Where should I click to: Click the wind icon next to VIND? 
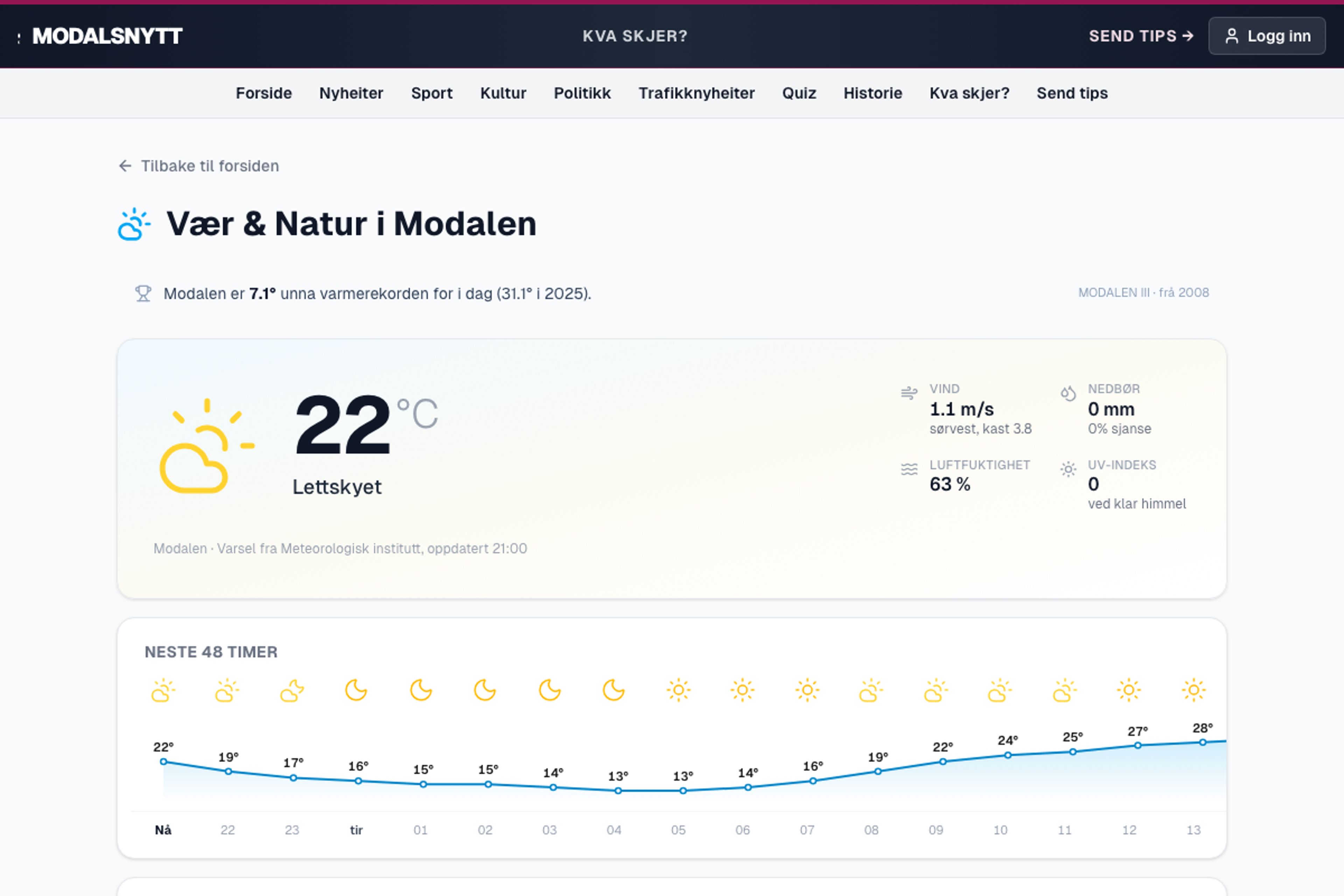click(909, 393)
